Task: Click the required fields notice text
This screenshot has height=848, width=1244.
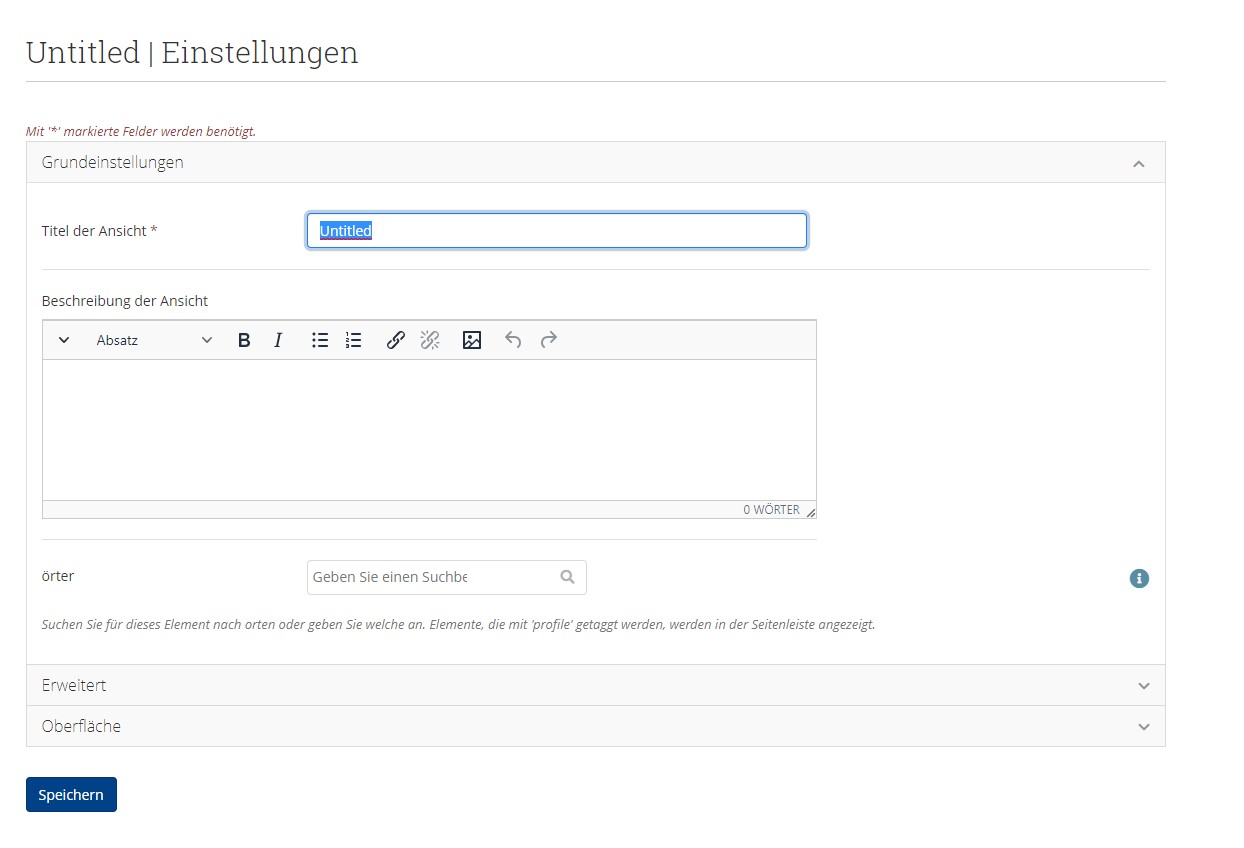Action: [x=141, y=131]
